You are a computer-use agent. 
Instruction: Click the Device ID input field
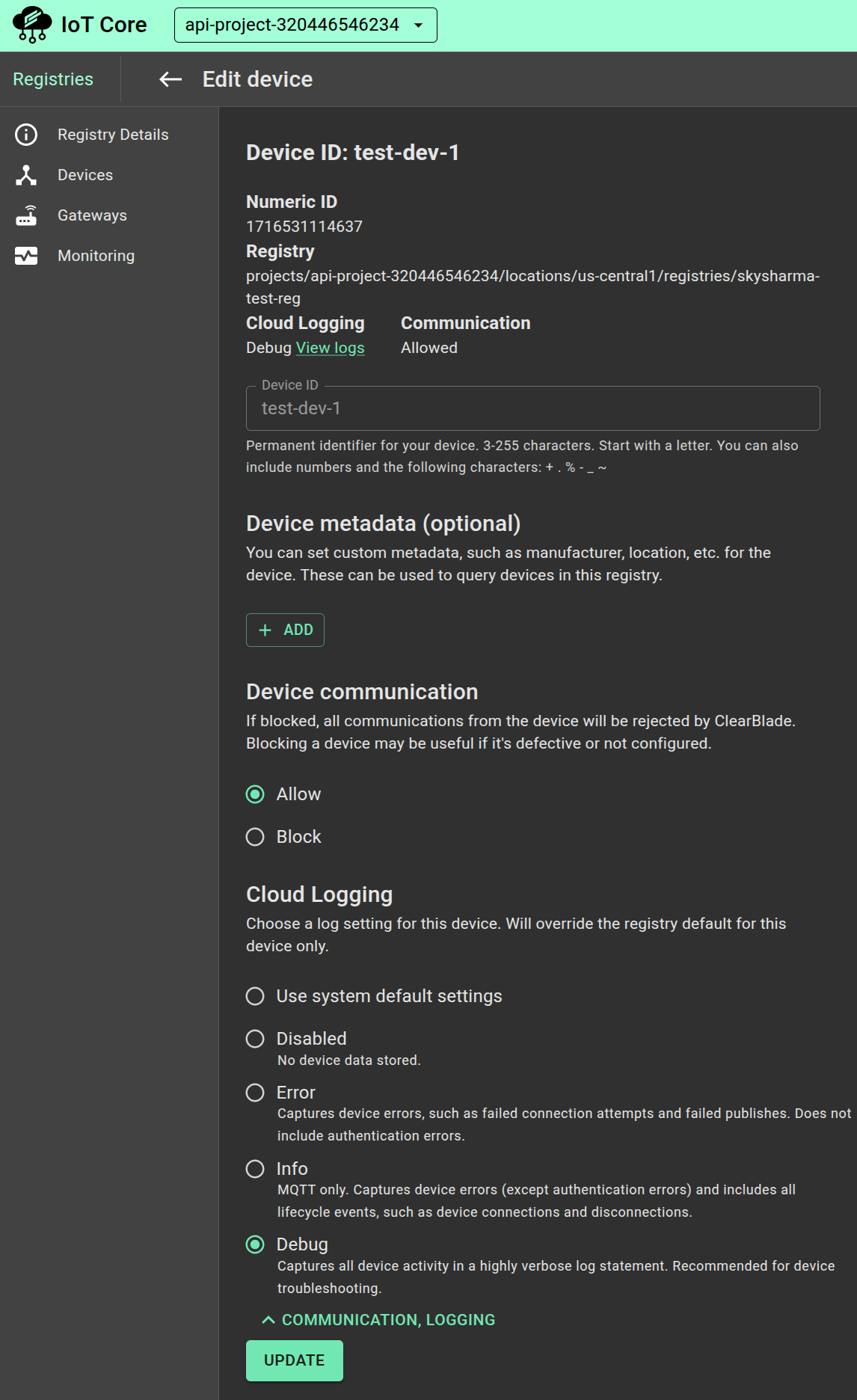(532, 408)
